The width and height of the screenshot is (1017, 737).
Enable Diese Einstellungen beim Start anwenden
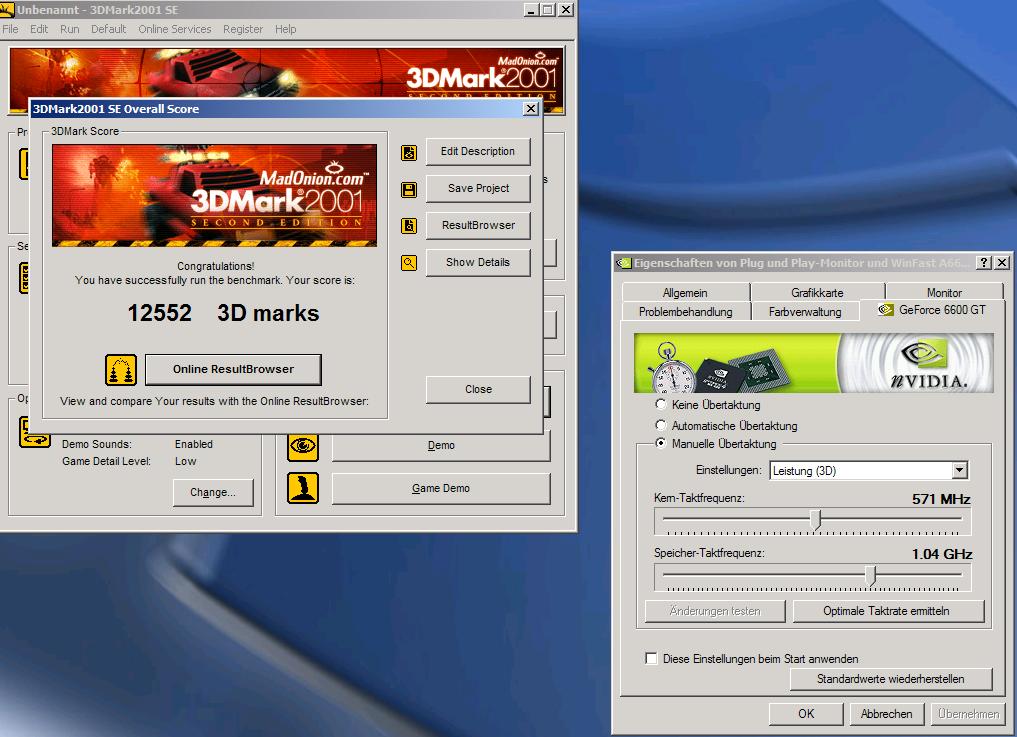coord(651,658)
